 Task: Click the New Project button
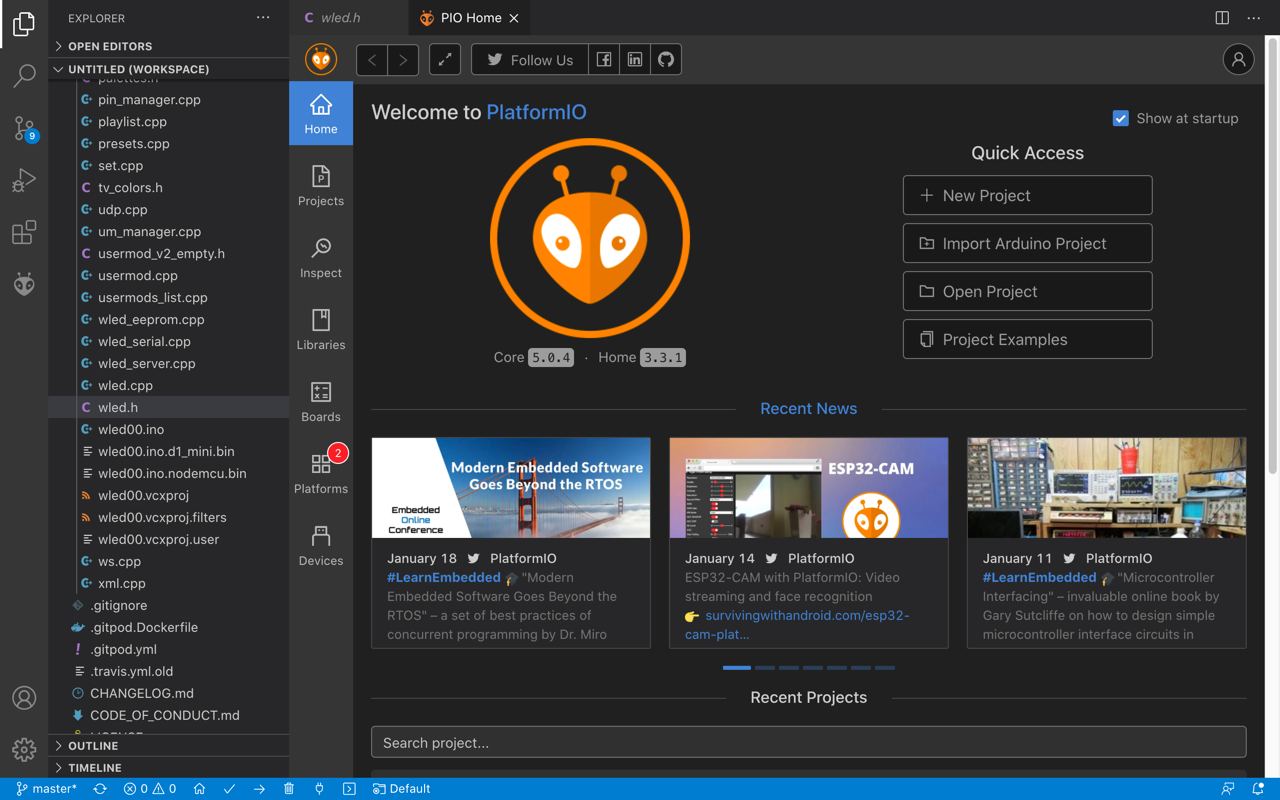tap(1027, 195)
